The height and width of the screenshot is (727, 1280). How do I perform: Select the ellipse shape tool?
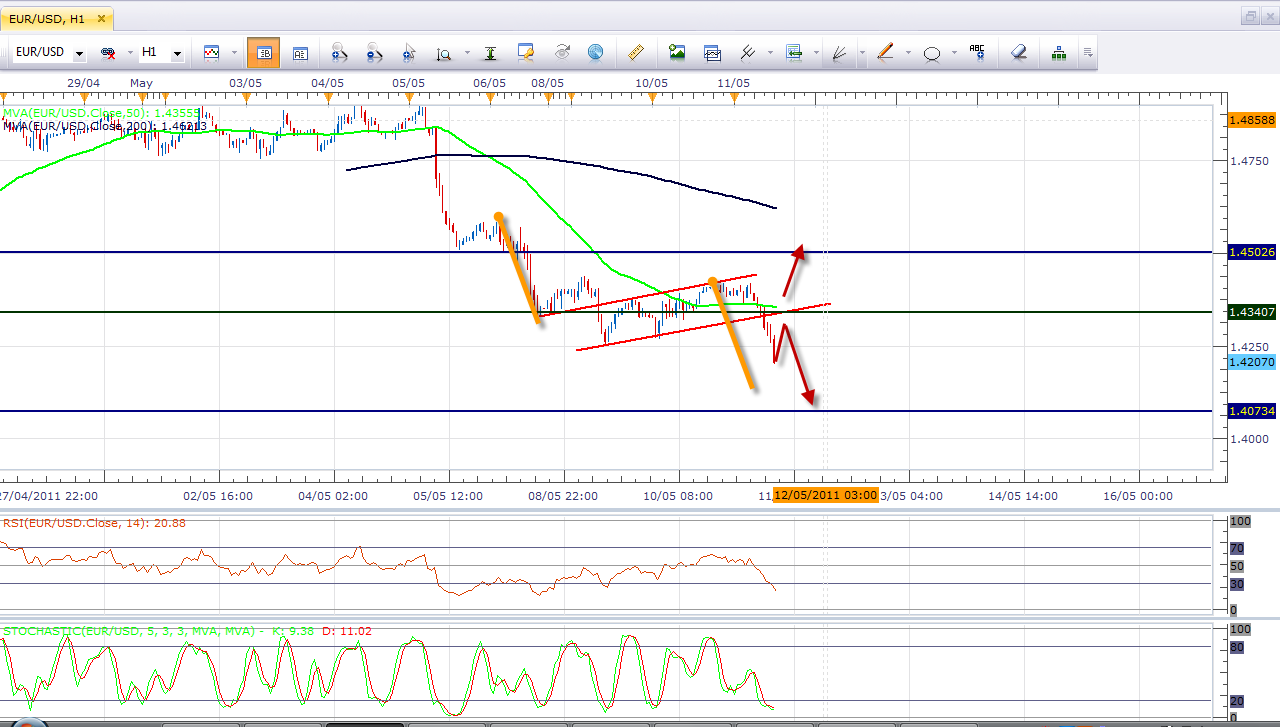pyautogui.click(x=931, y=53)
